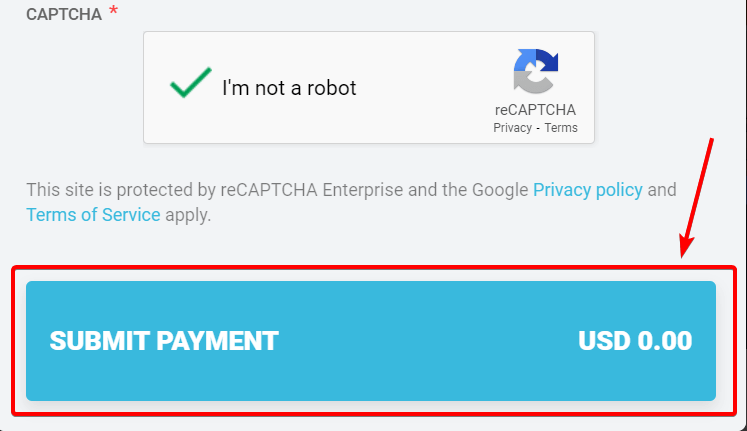Click the green reCAPTCHA checkmark
Screen dimensions: 747x431
[190, 84]
